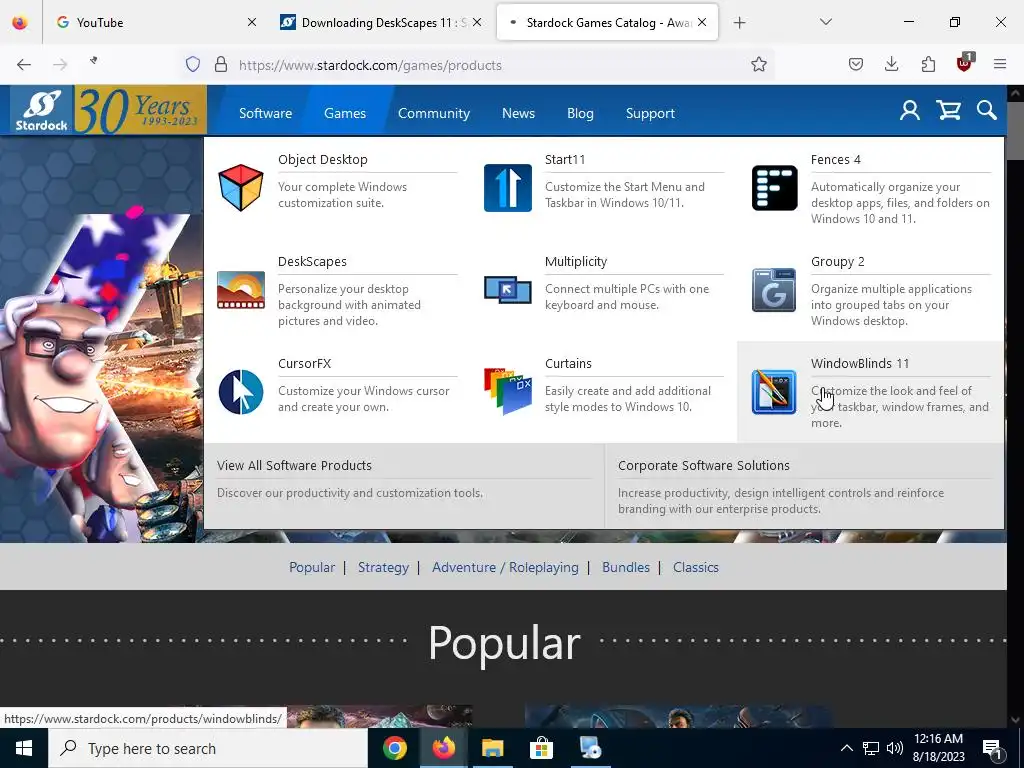Close the YouTube tab

[x=251, y=22]
